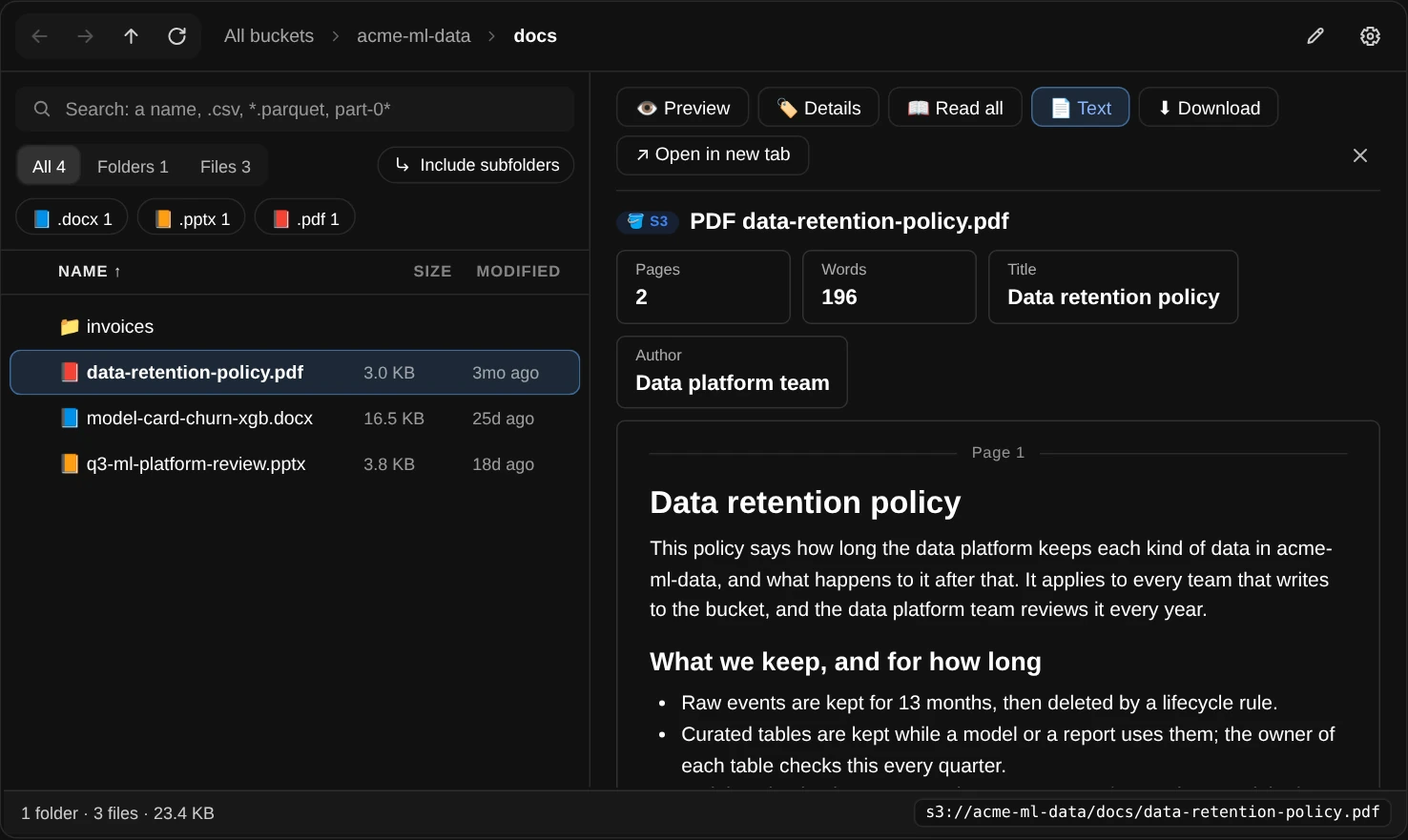This screenshot has width=1408, height=840.
Task: Close the file preview panel
Action: (1360, 155)
